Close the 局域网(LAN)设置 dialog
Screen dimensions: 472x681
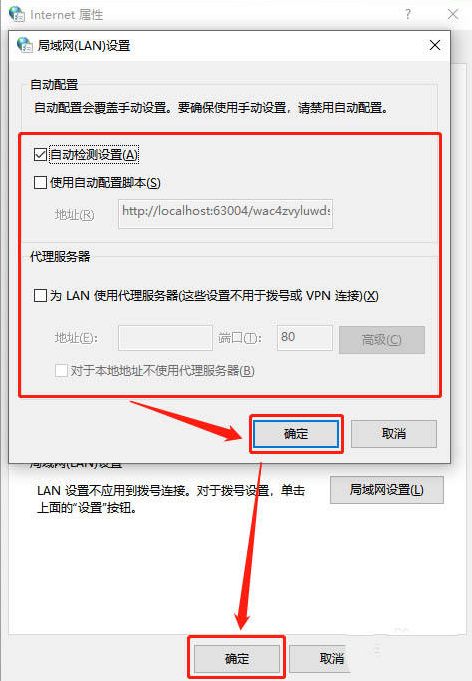pyautogui.click(x=435, y=45)
